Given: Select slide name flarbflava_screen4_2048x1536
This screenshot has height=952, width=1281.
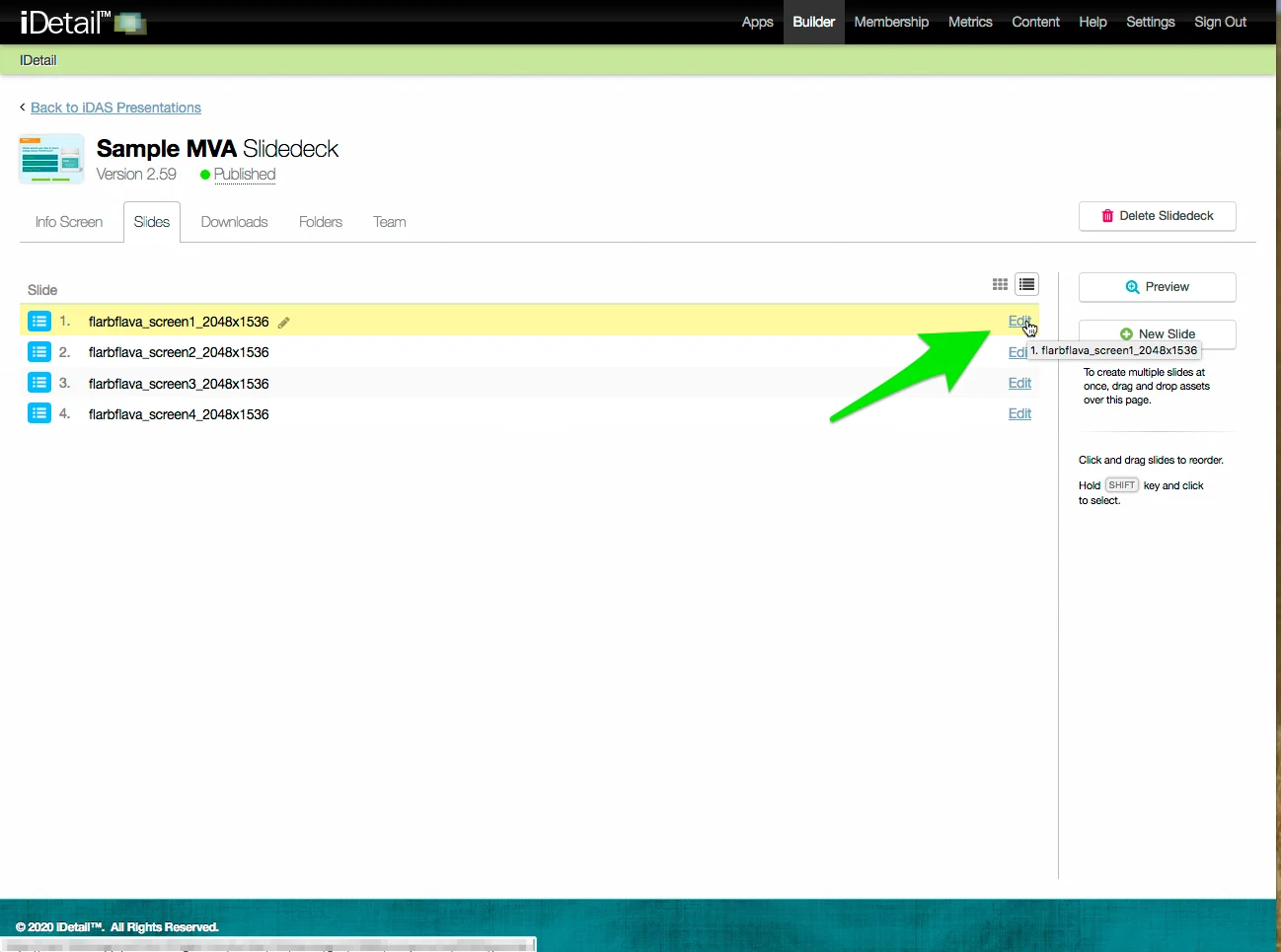Looking at the screenshot, I should (179, 414).
